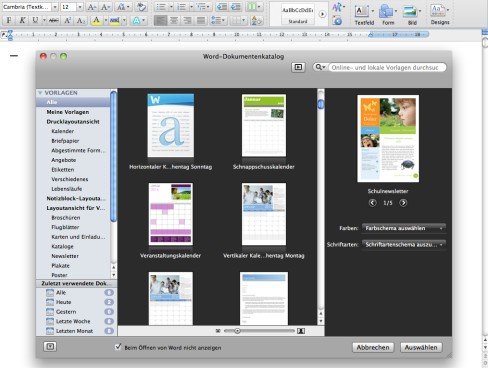Open search options magnifier dropdown
The image size is (488, 368).
[x=320, y=67]
